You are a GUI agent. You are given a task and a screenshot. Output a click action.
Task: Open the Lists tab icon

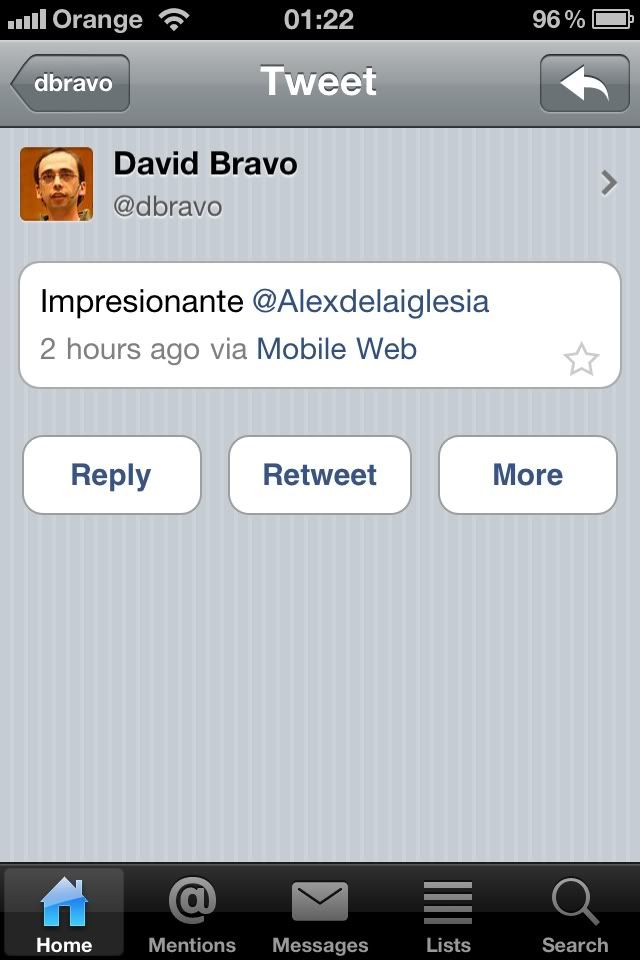[448, 902]
